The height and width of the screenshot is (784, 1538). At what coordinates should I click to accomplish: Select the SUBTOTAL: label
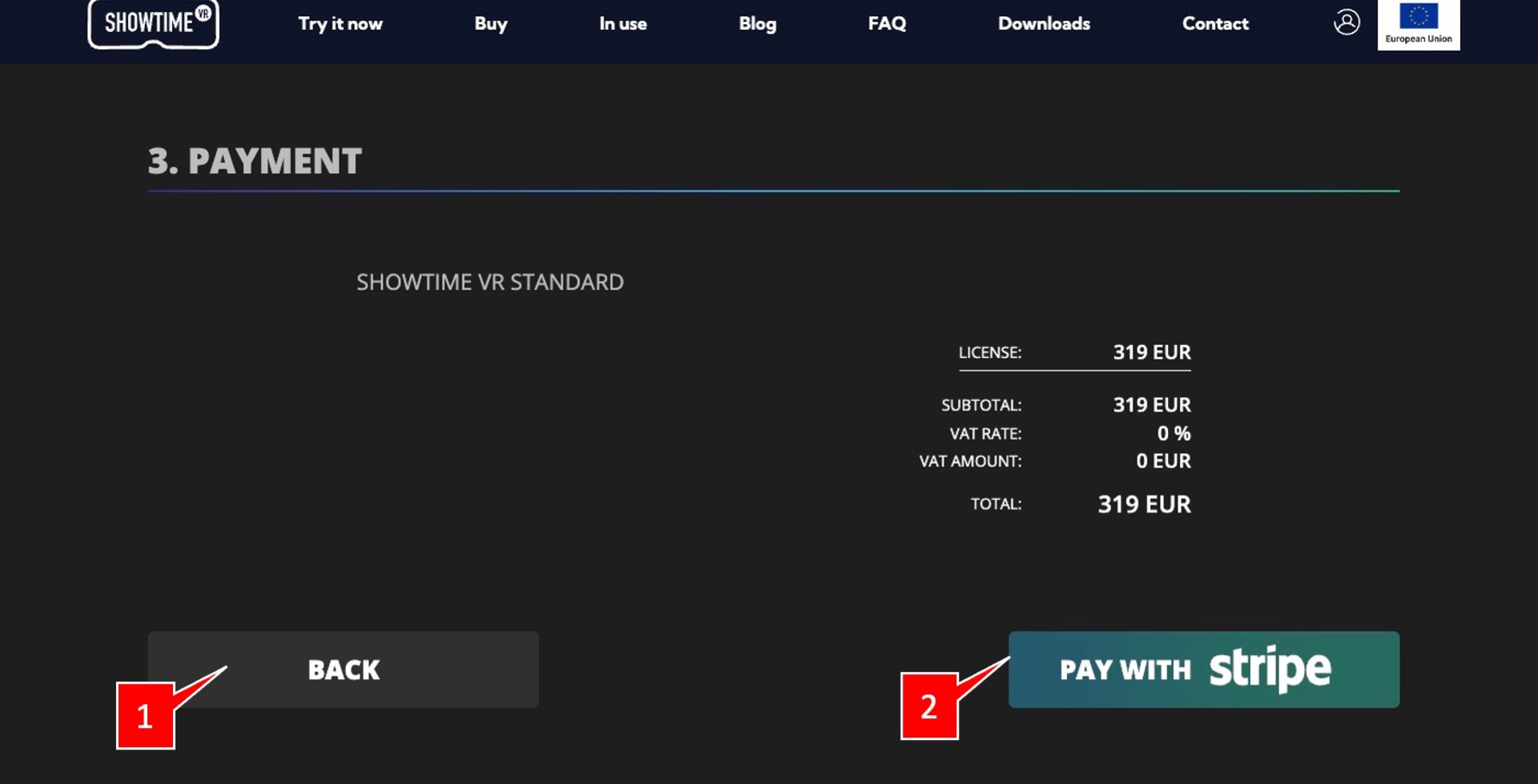[981, 405]
